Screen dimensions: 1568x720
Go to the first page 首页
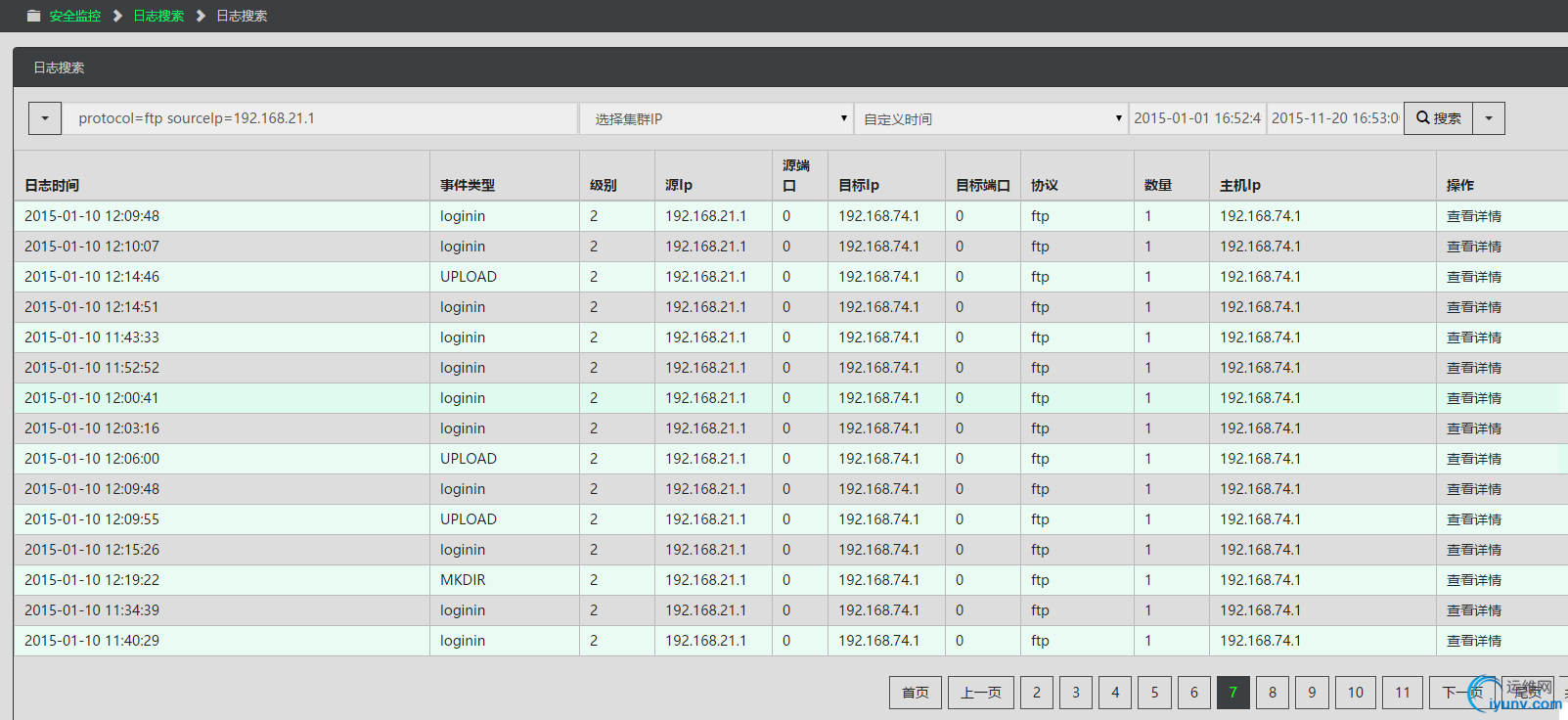coord(916,693)
